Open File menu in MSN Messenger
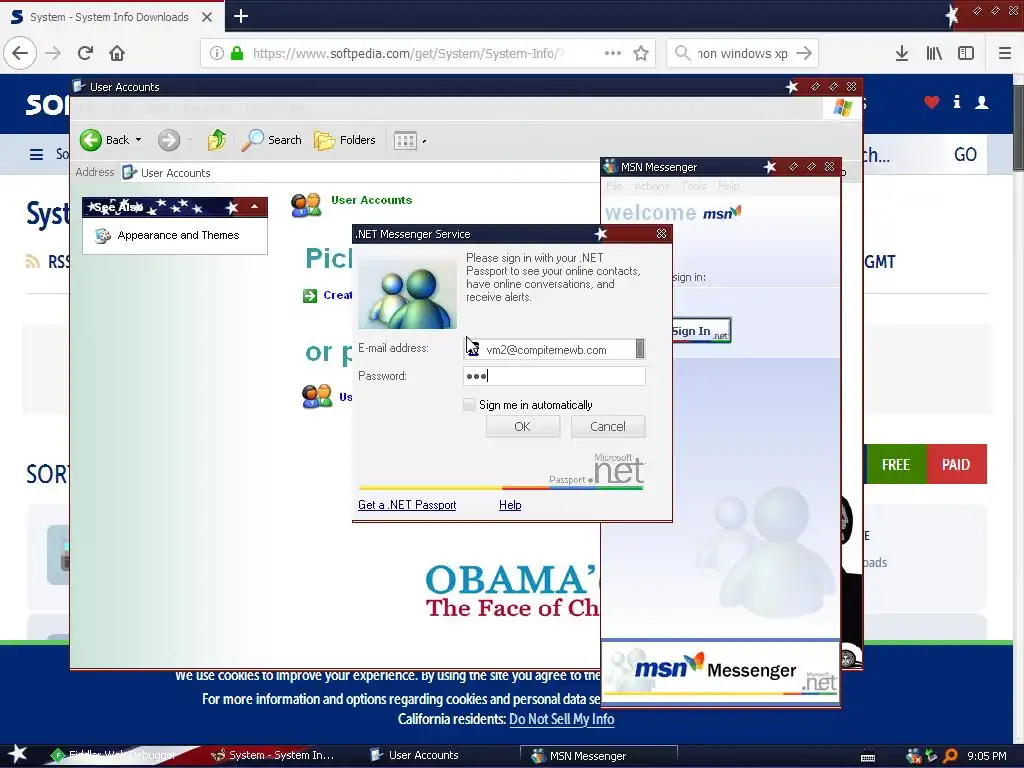1024x768 pixels. click(x=614, y=186)
